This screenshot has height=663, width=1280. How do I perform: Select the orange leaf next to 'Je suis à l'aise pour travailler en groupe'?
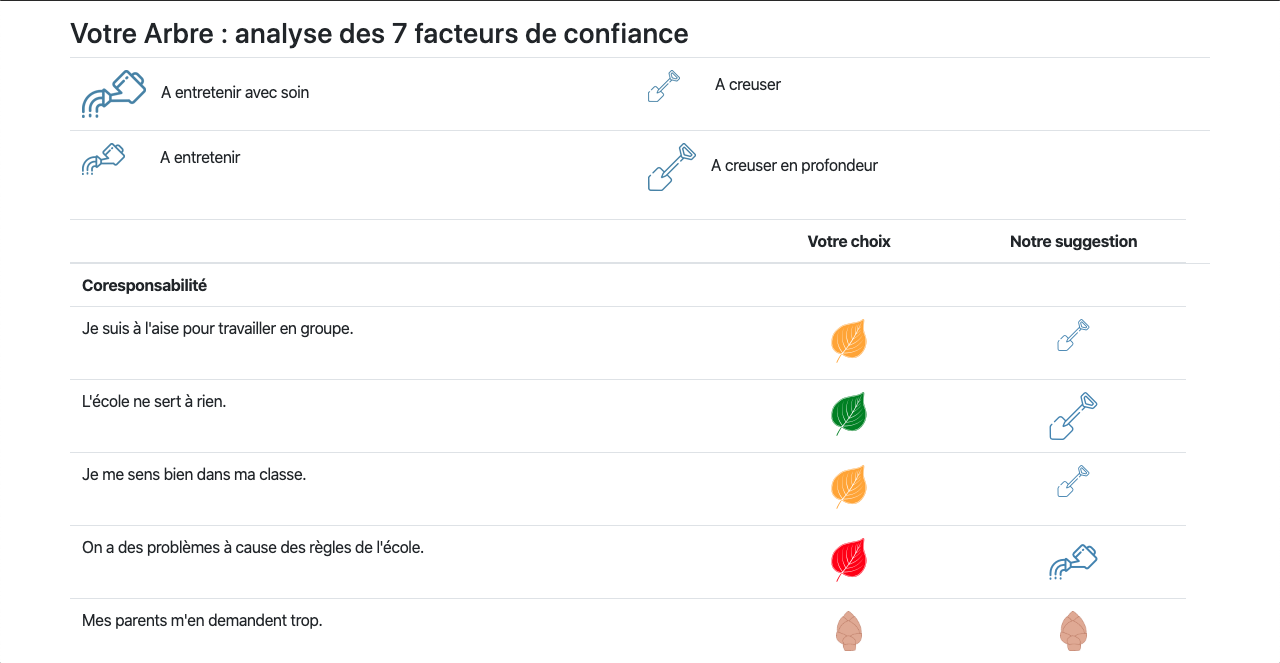coord(849,340)
